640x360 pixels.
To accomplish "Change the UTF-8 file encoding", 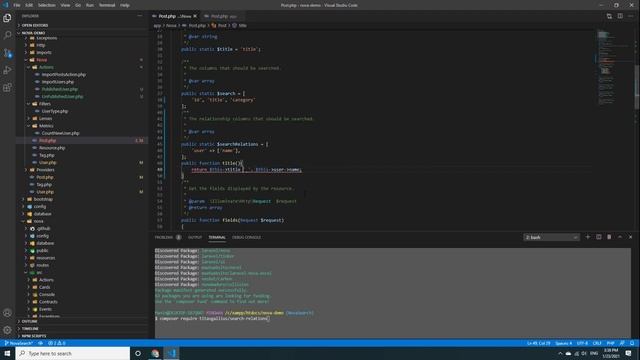I will (x=582, y=343).
